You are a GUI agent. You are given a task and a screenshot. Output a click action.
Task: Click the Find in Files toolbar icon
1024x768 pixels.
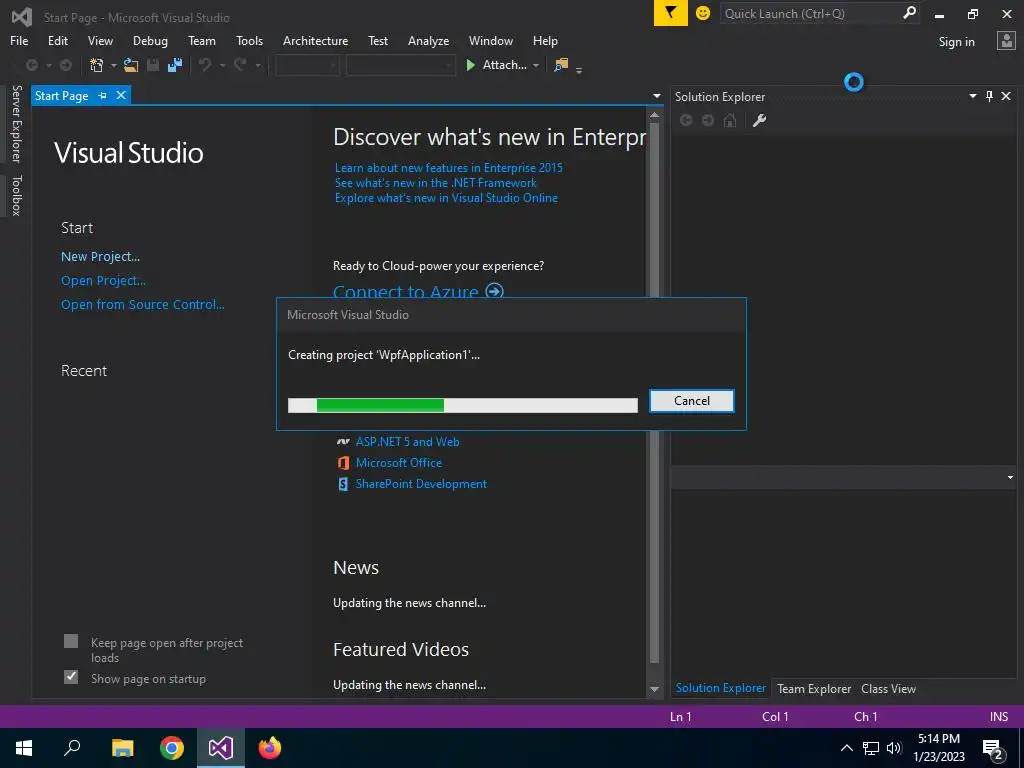[561, 65]
